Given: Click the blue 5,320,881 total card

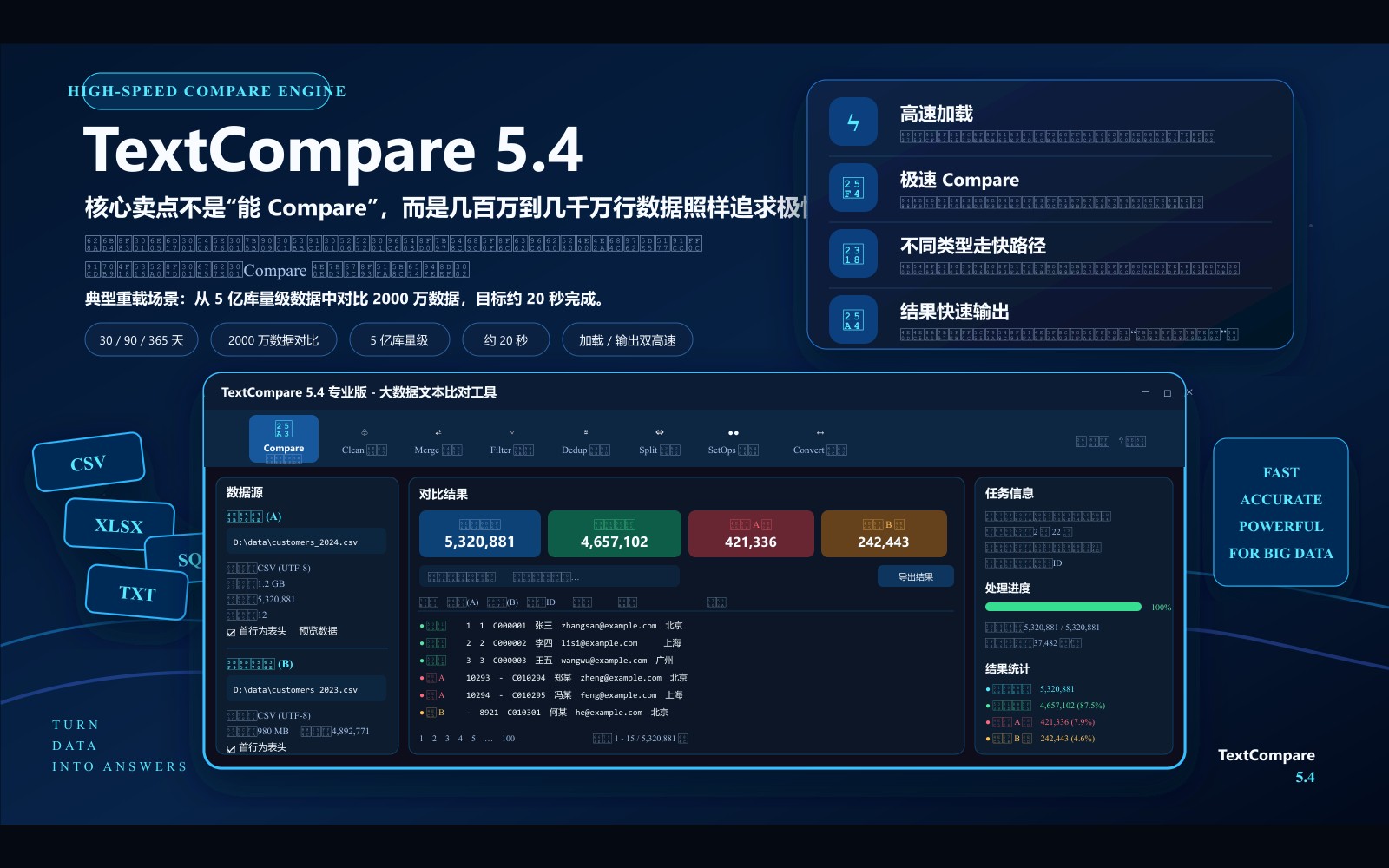Looking at the screenshot, I should [x=480, y=534].
